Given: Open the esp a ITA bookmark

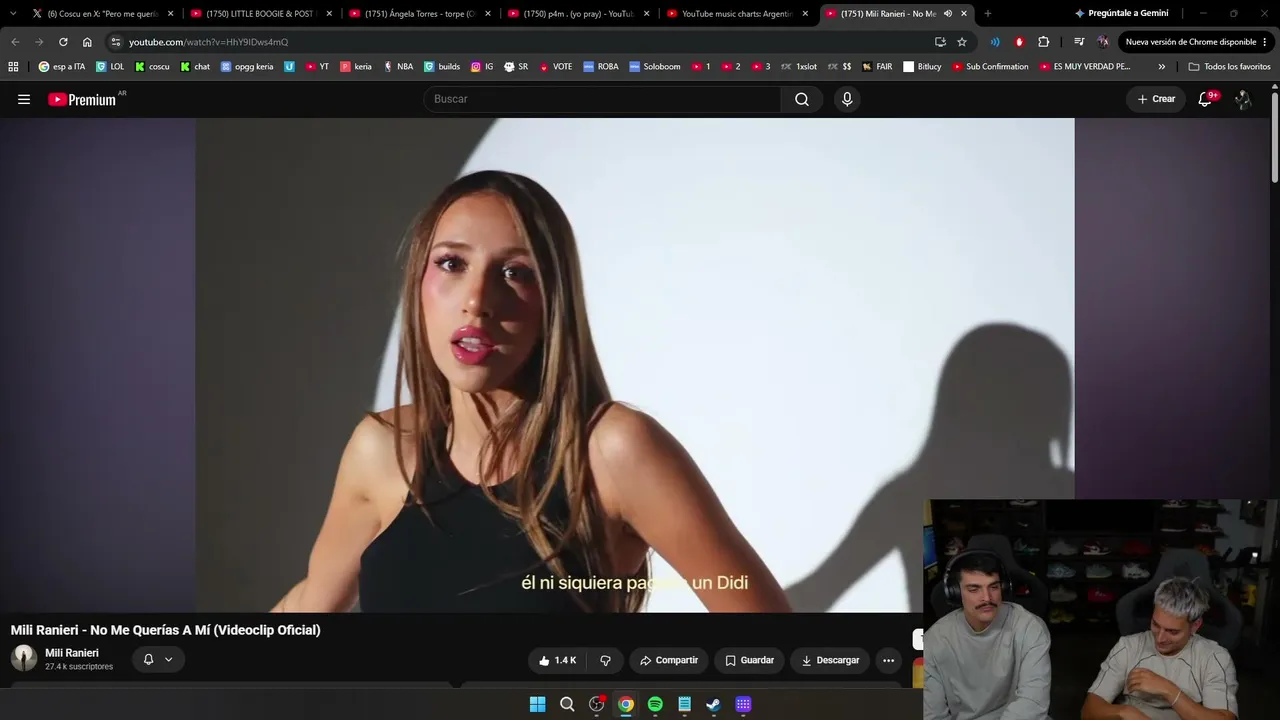Looking at the screenshot, I should click(62, 67).
